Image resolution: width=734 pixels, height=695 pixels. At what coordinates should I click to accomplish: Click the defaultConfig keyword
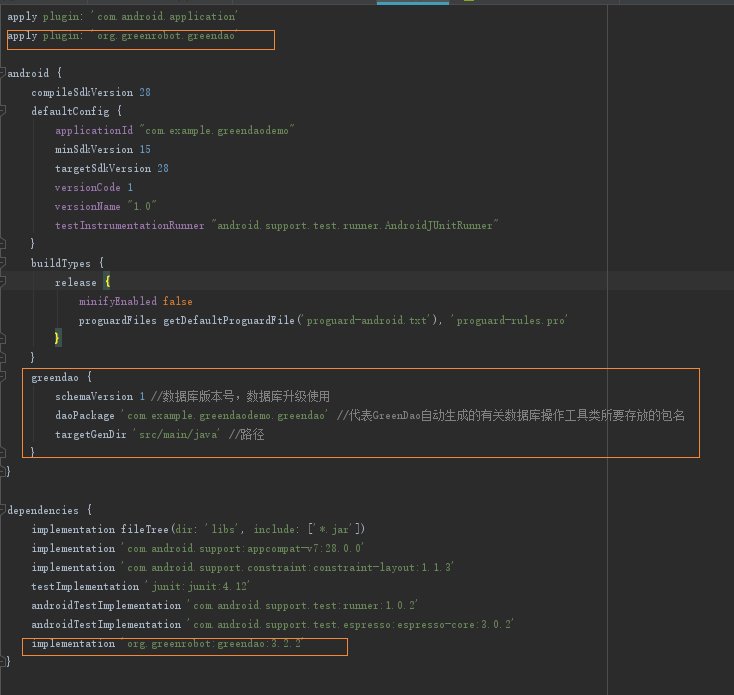pos(70,111)
